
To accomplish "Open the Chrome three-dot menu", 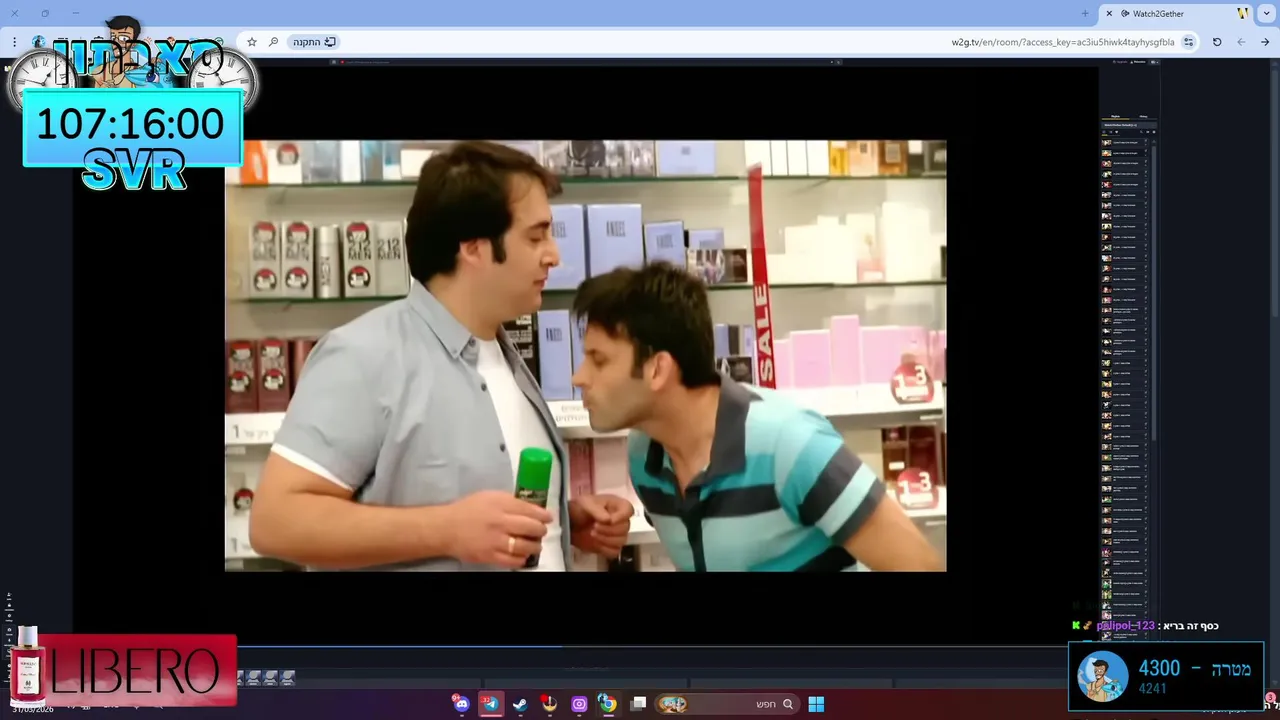I will (14, 42).
